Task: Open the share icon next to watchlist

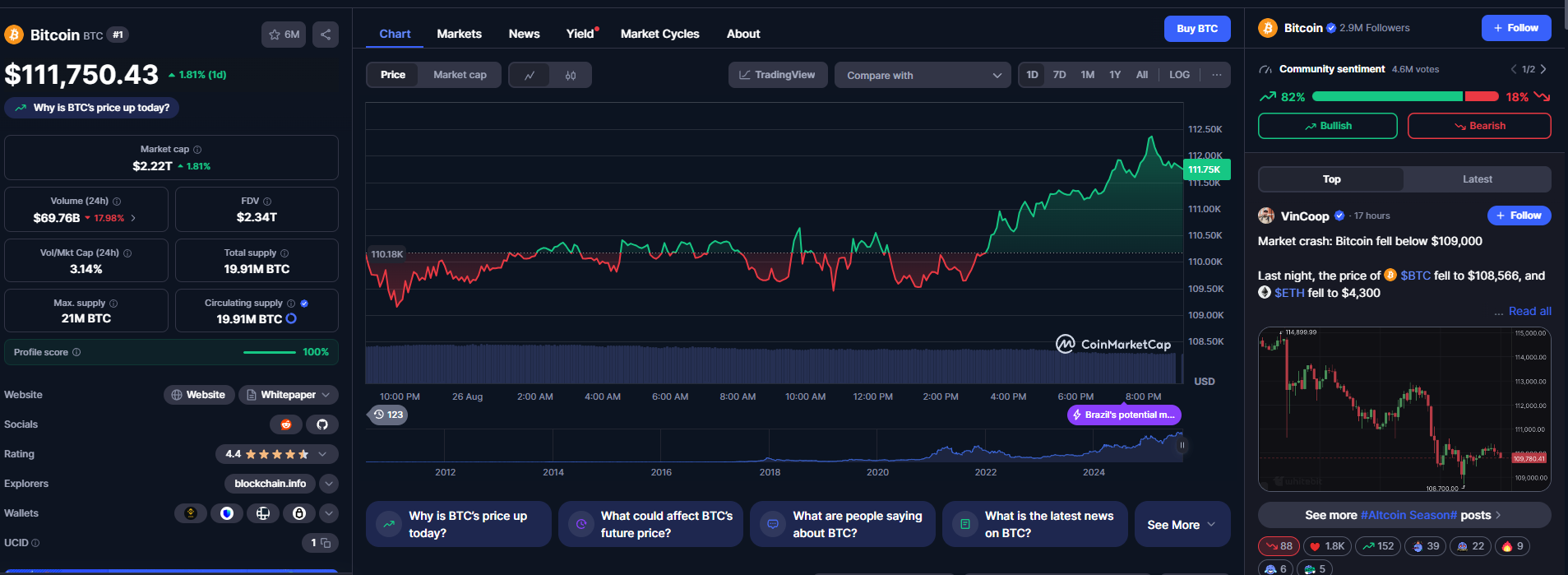Action: (326, 35)
